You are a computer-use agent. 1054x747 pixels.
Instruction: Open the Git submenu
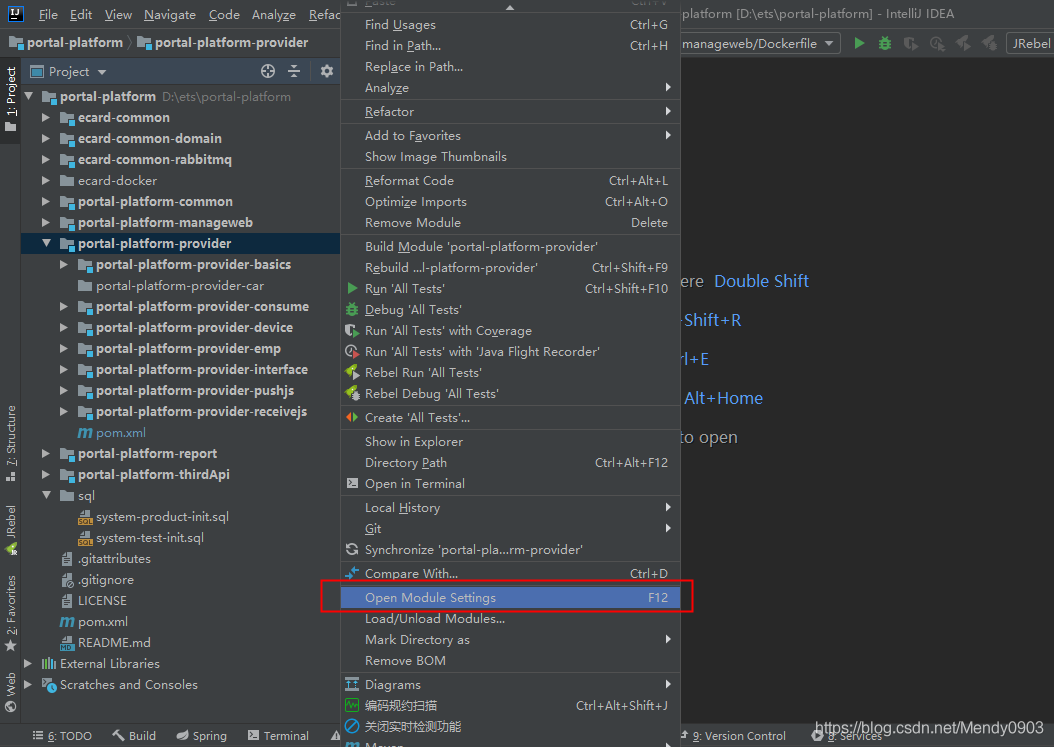point(510,528)
